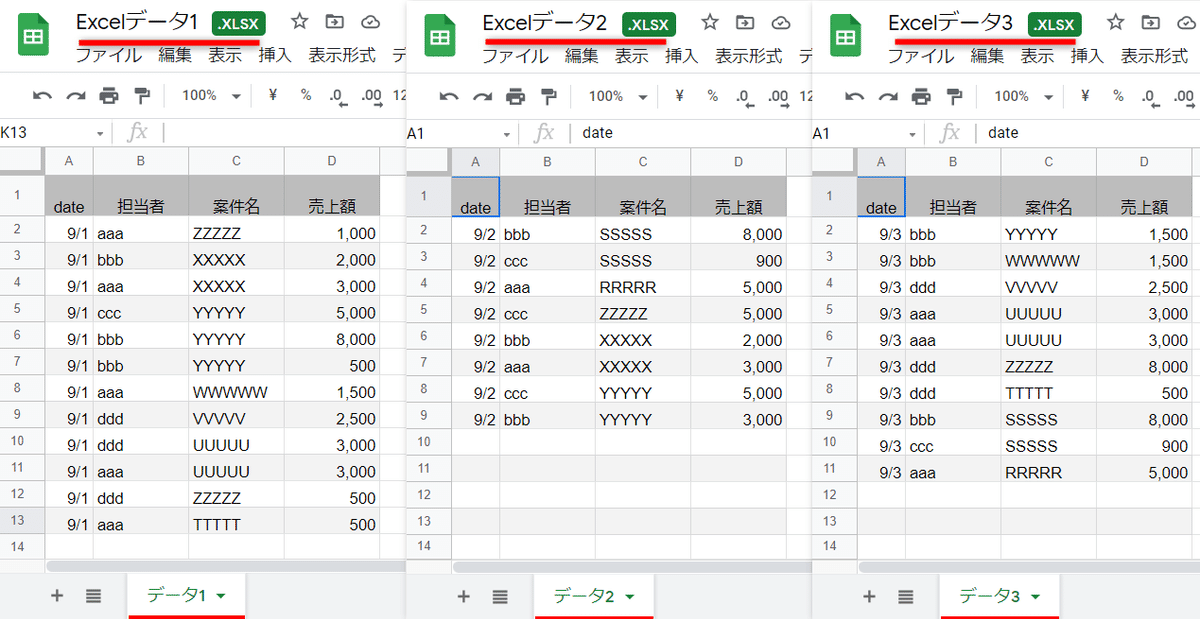This screenshot has height=619, width=1200.
Task: Open データ2 sheet tab menu arrow
Action: point(629,596)
